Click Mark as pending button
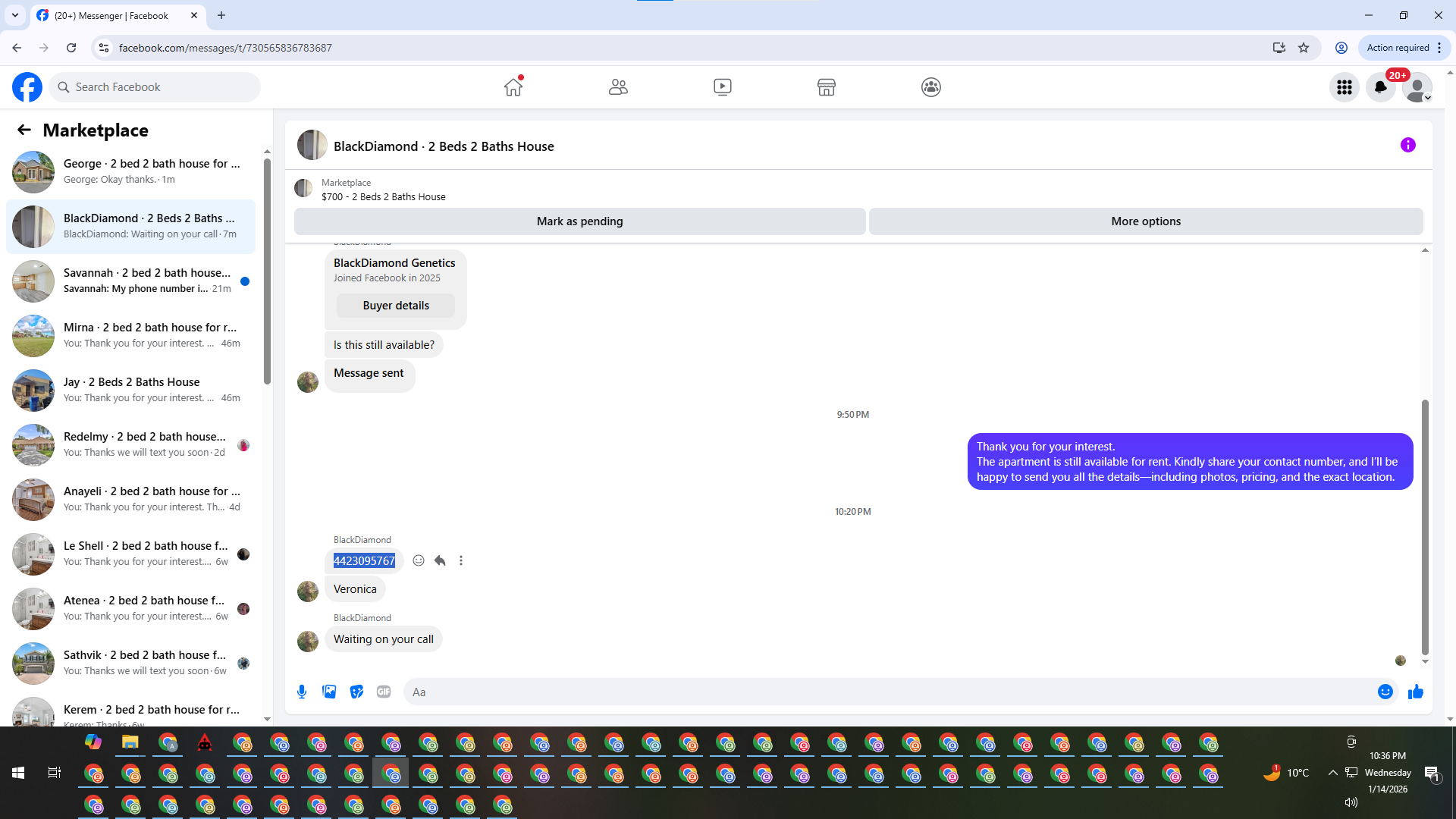Image resolution: width=1456 pixels, height=819 pixels. pos(579,221)
